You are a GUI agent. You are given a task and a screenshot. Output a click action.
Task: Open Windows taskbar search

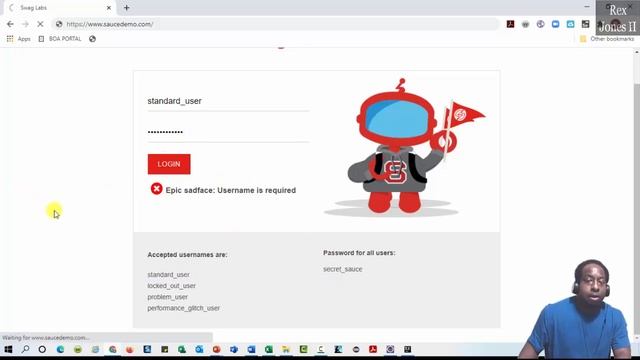point(25,349)
